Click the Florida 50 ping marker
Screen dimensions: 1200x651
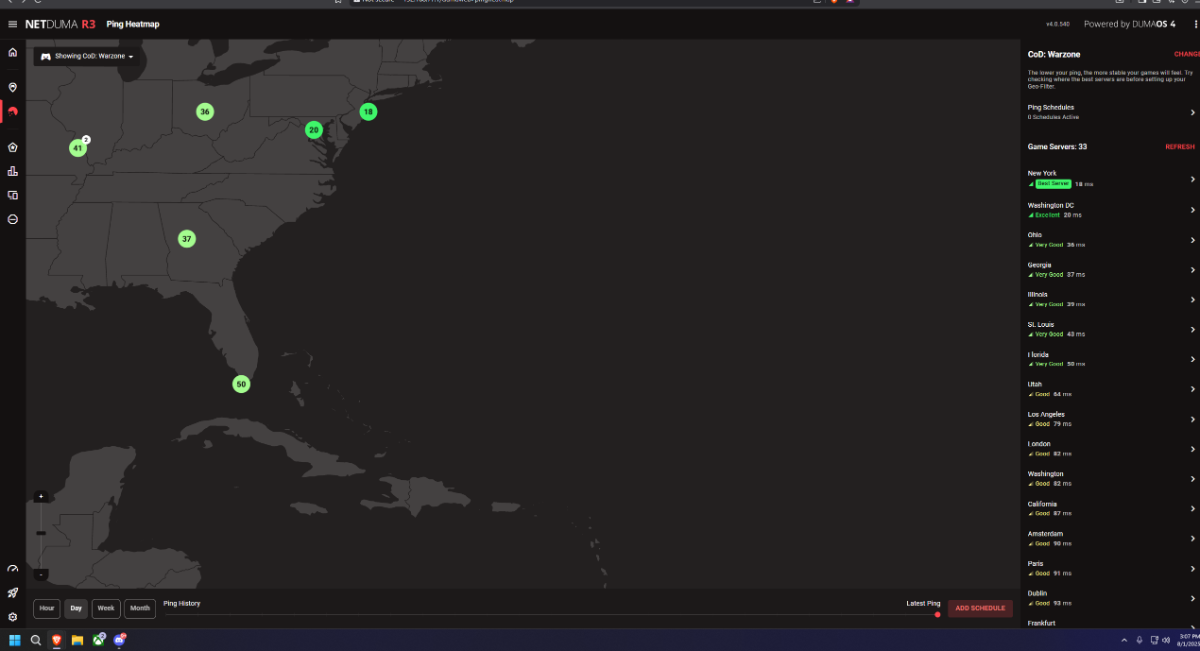tap(241, 384)
